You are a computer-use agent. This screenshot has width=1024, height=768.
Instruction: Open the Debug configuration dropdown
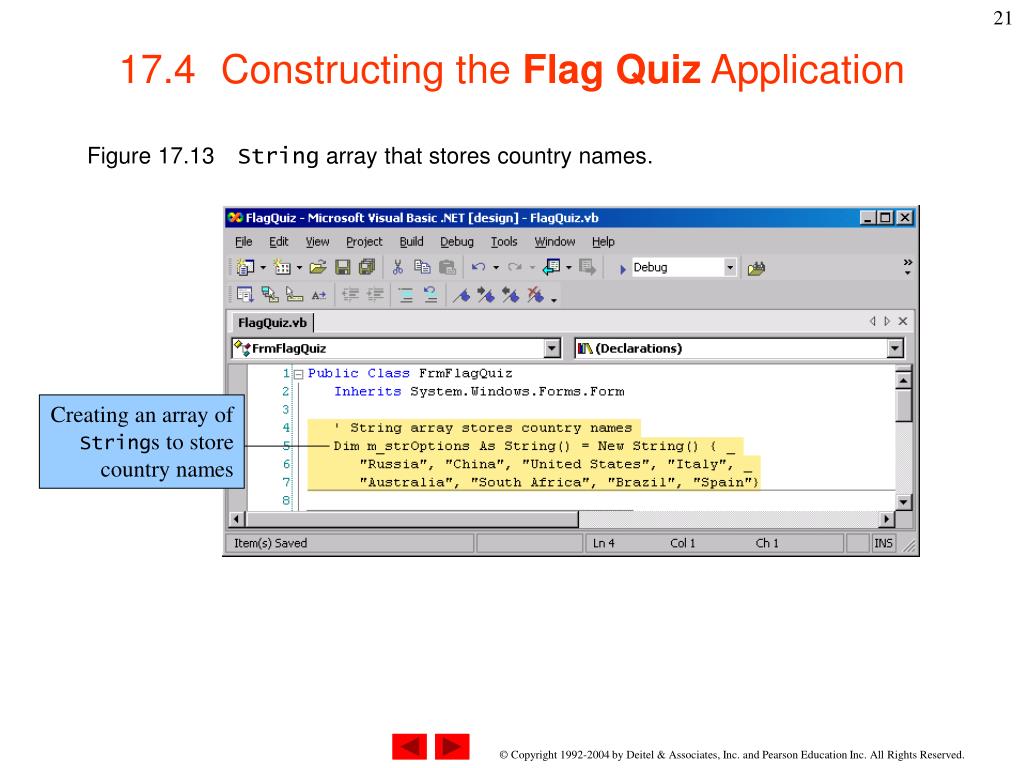(730, 267)
